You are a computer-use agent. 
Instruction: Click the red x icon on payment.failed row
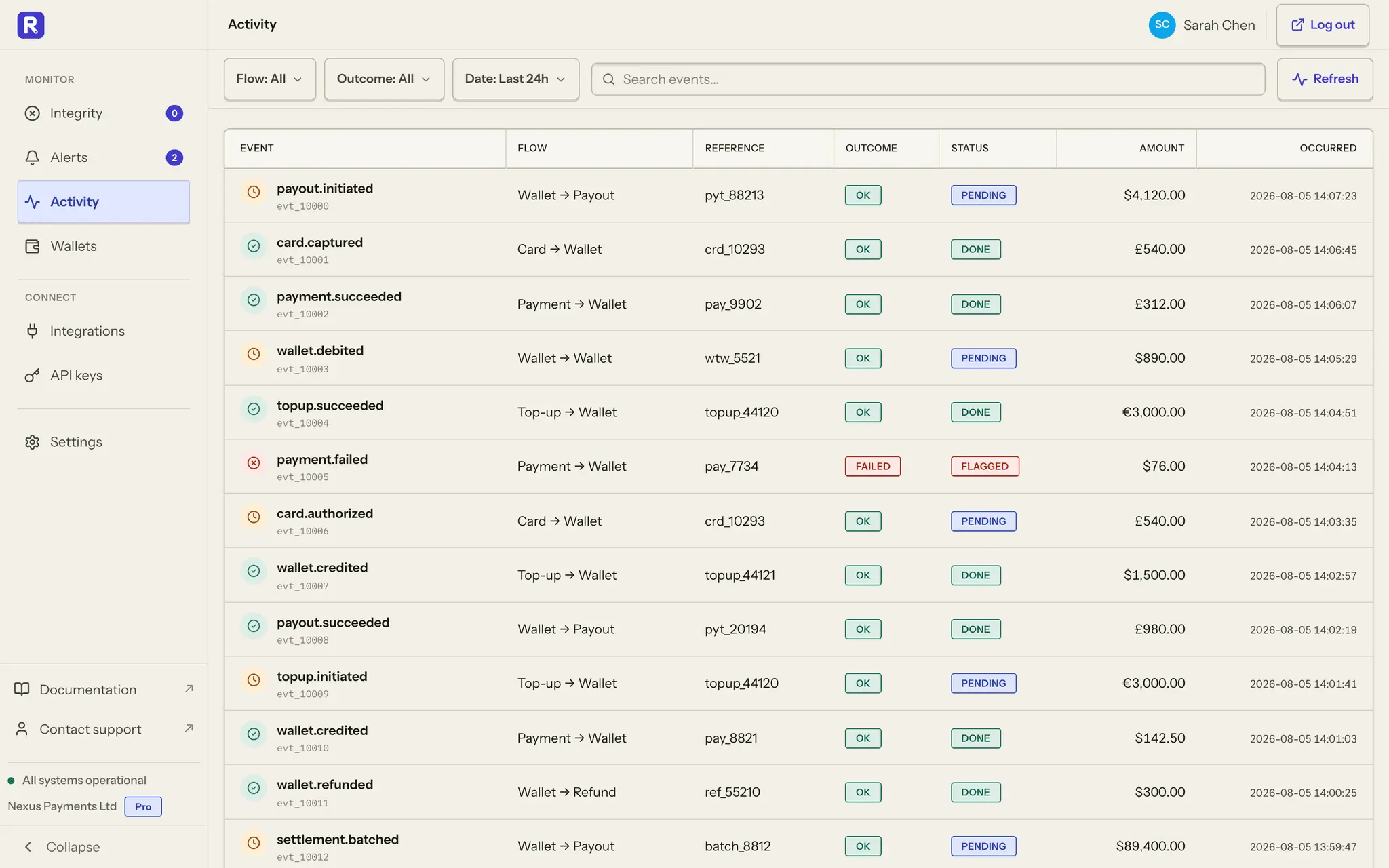(x=253, y=463)
